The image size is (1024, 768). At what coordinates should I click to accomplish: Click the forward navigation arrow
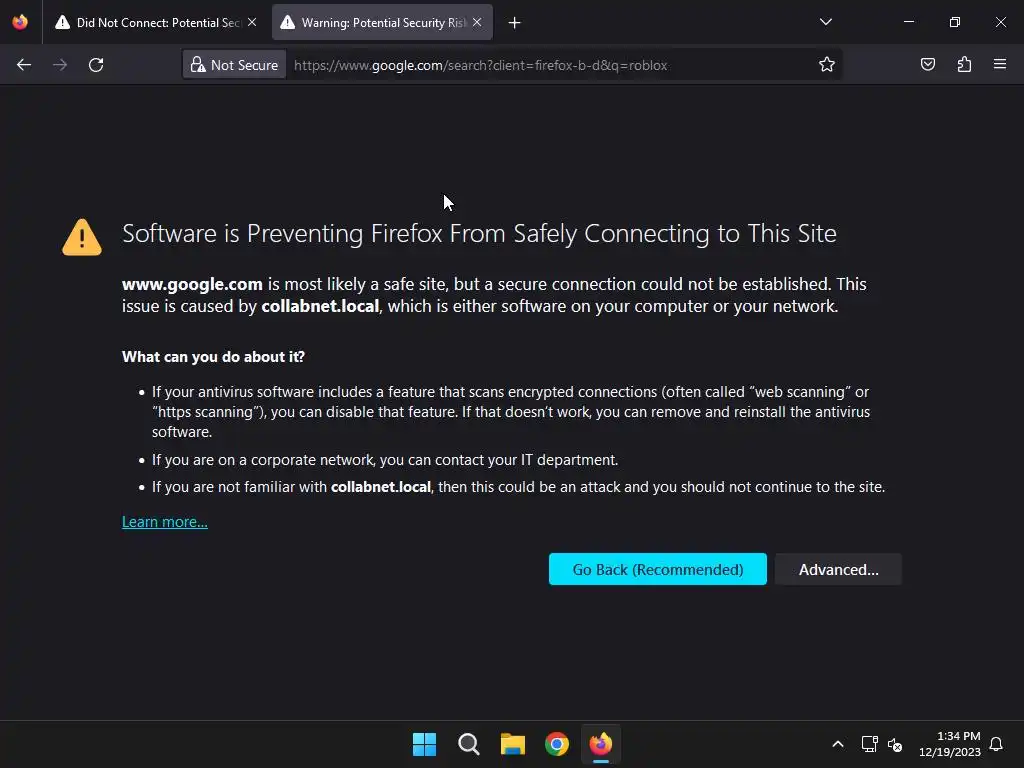click(x=60, y=65)
